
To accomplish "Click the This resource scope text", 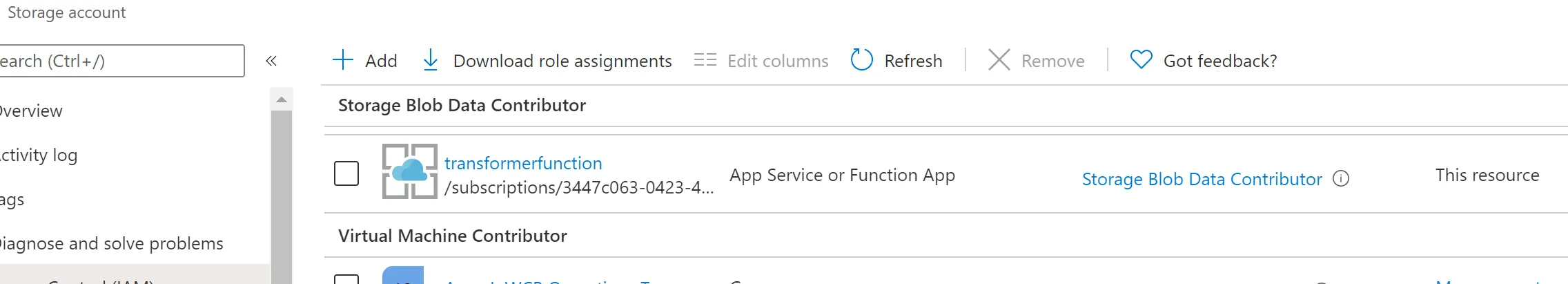I will pos(1487,175).
